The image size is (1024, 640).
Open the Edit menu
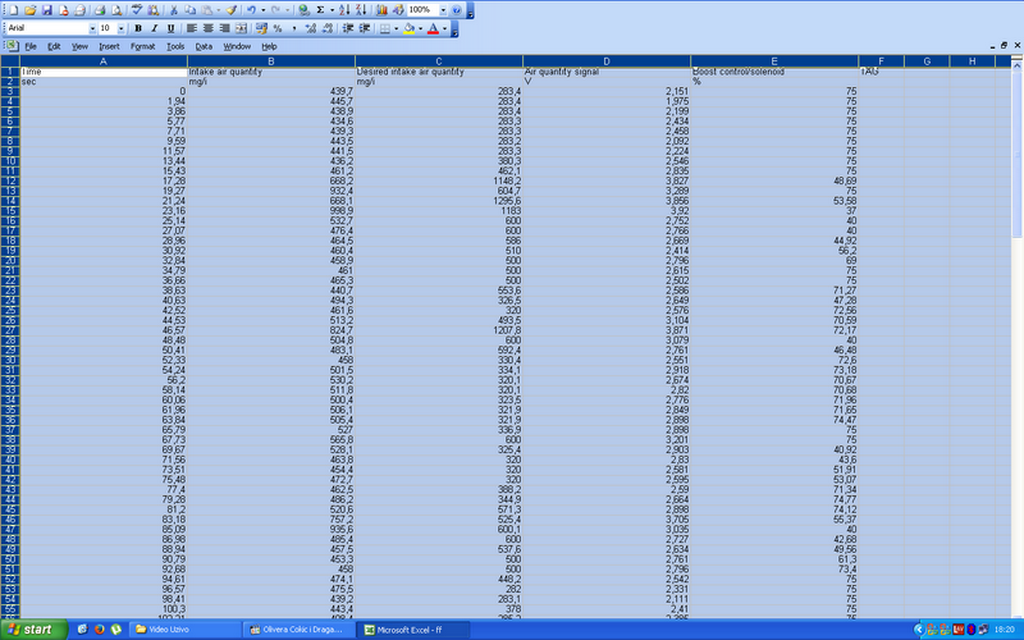(54, 46)
